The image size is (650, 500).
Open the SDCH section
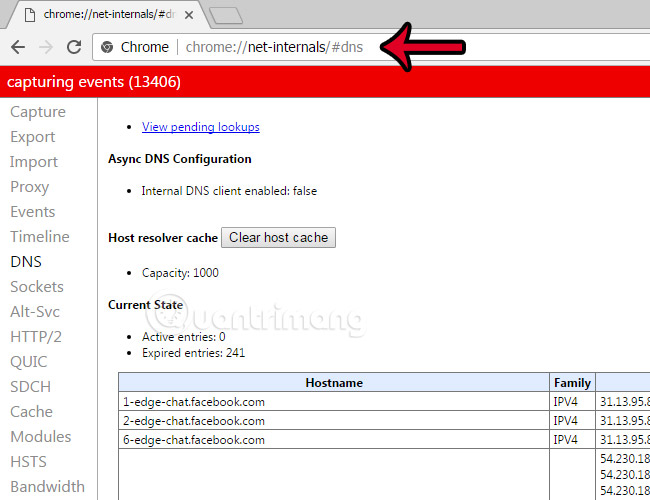click(30, 386)
